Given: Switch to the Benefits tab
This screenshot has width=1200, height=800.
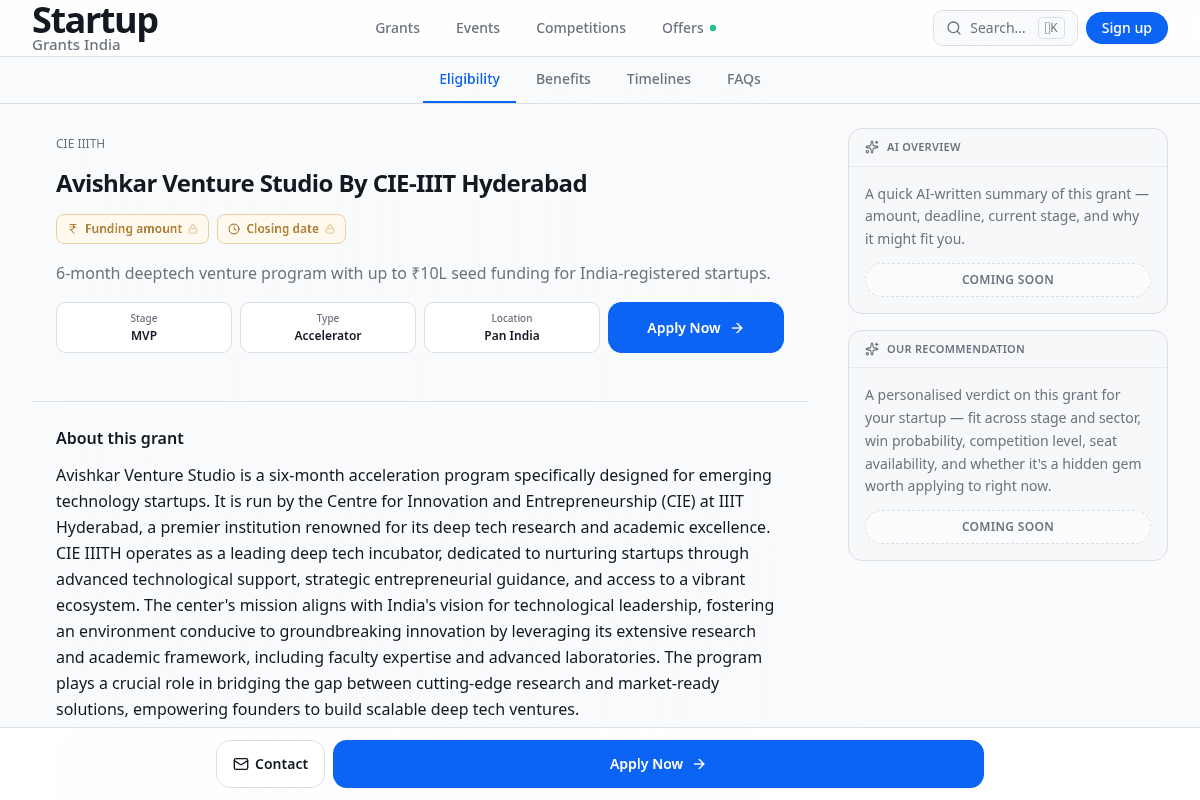Looking at the screenshot, I should click(x=563, y=79).
